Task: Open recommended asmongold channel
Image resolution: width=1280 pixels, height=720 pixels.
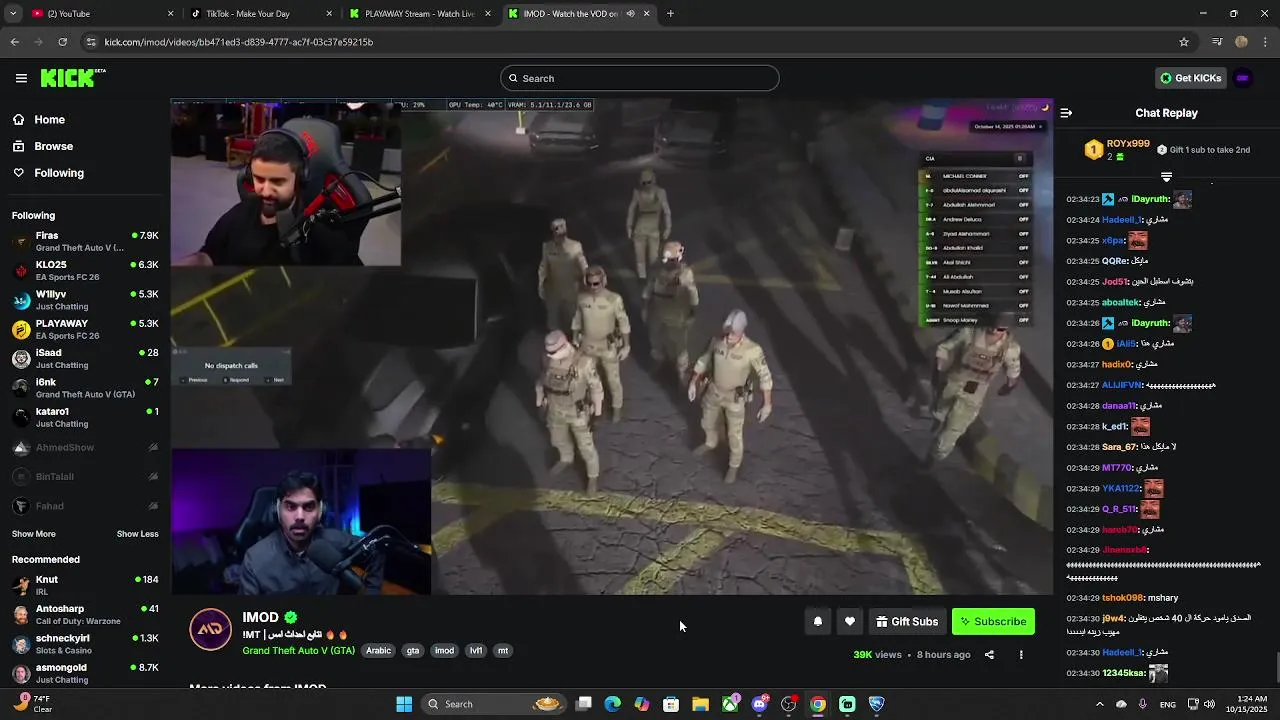Action: pos(85,673)
